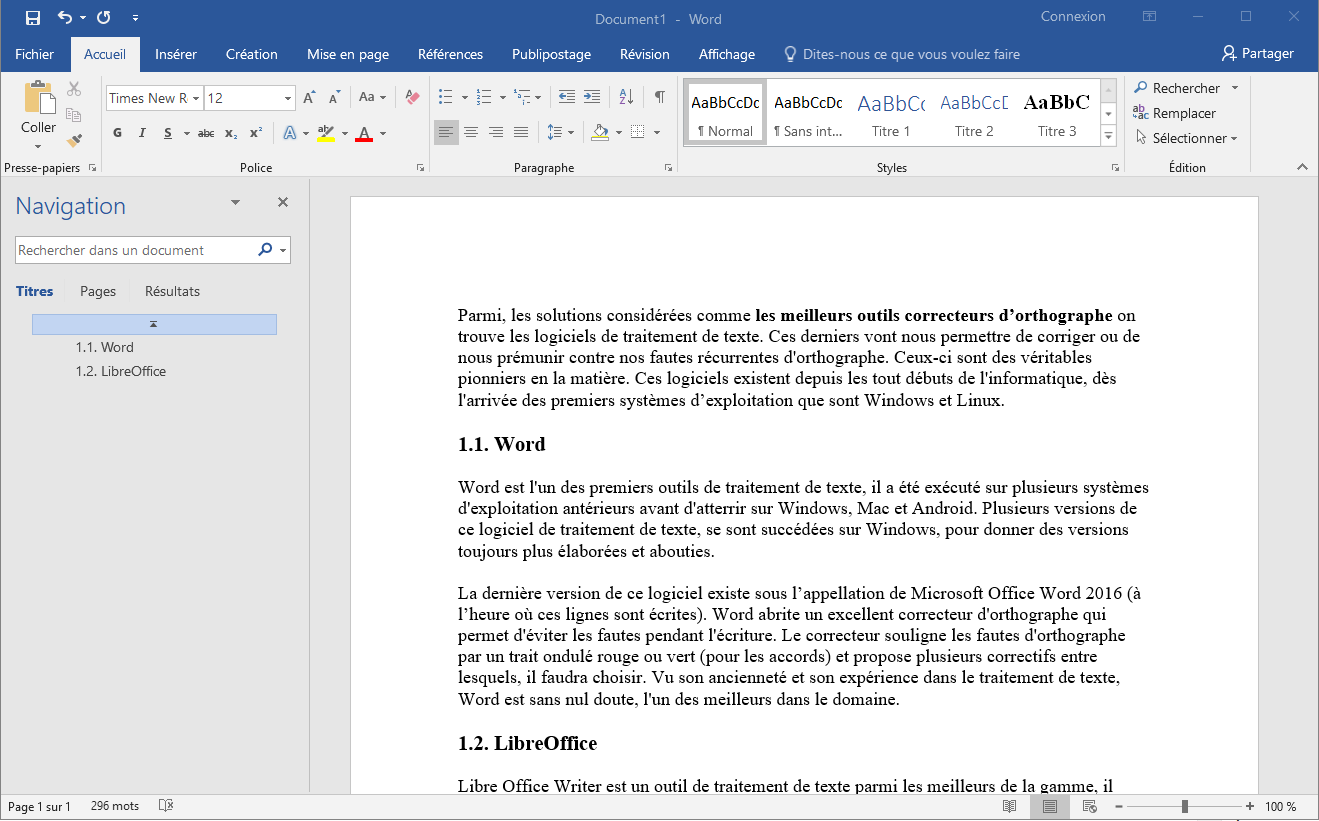
Task: Click the text highlight color icon
Action: pos(325,132)
